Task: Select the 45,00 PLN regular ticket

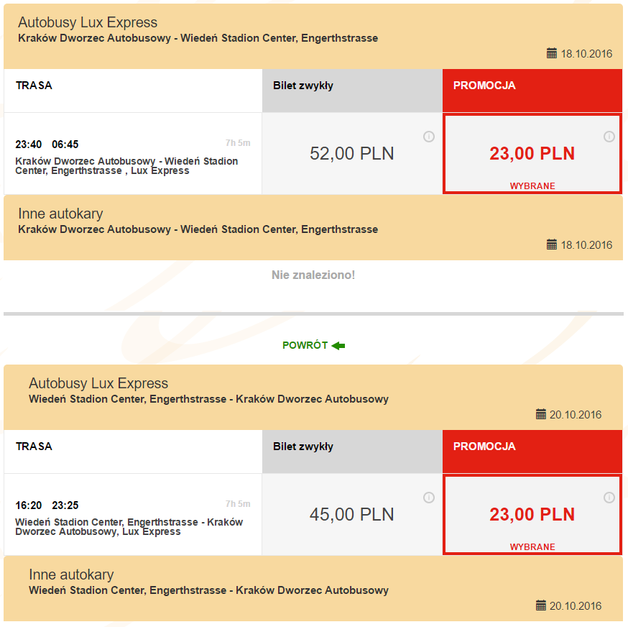Action: (x=352, y=515)
